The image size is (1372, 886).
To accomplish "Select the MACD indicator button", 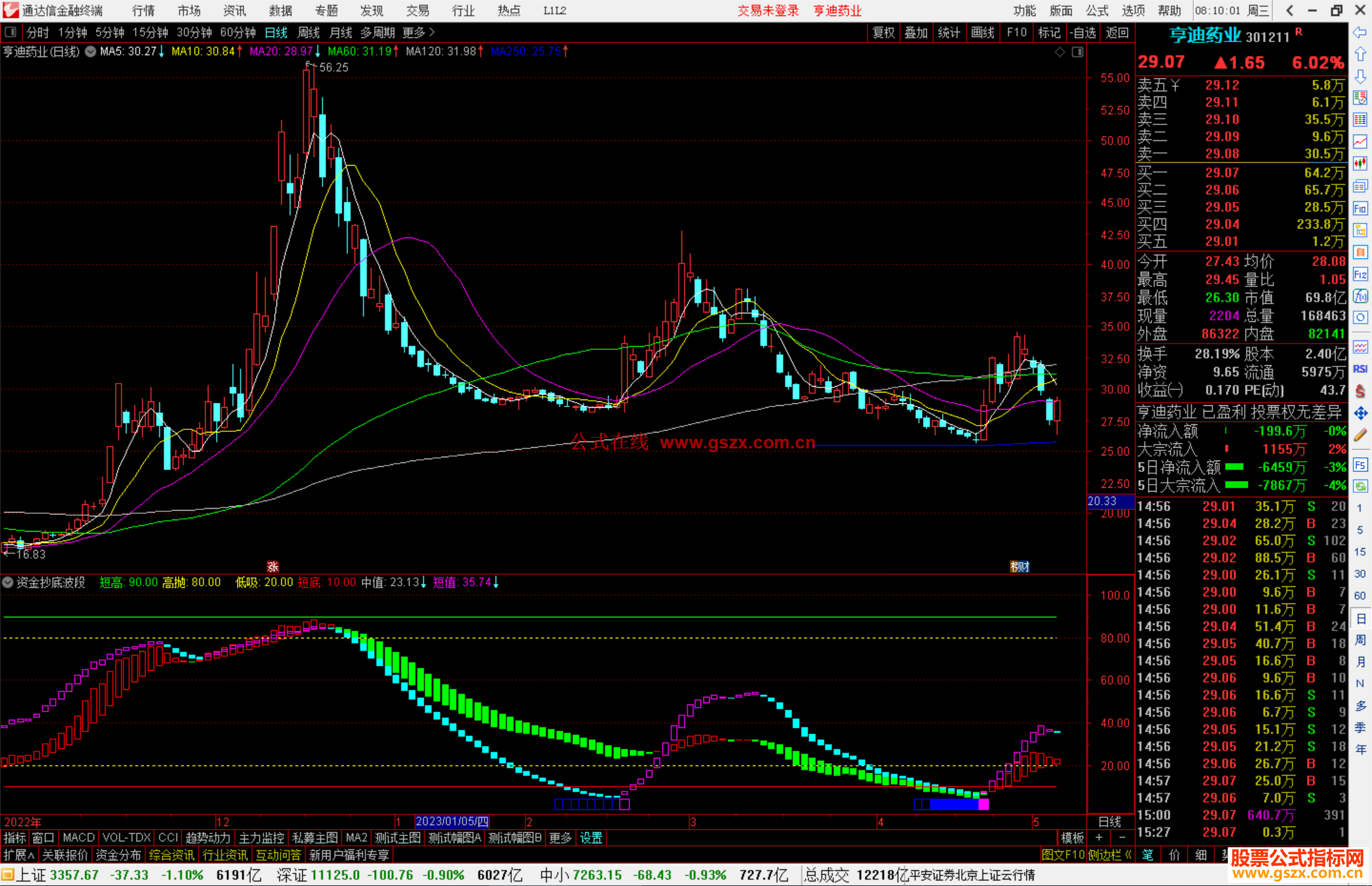I will pos(78,838).
